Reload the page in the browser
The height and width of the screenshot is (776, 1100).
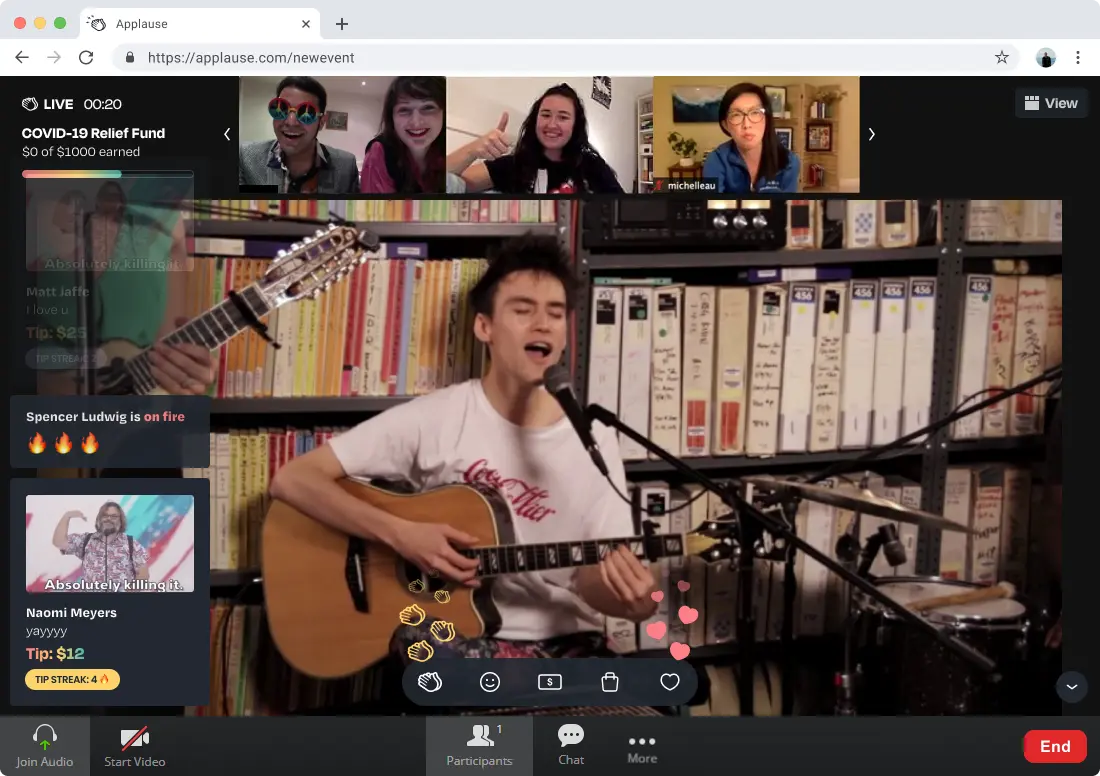86,58
